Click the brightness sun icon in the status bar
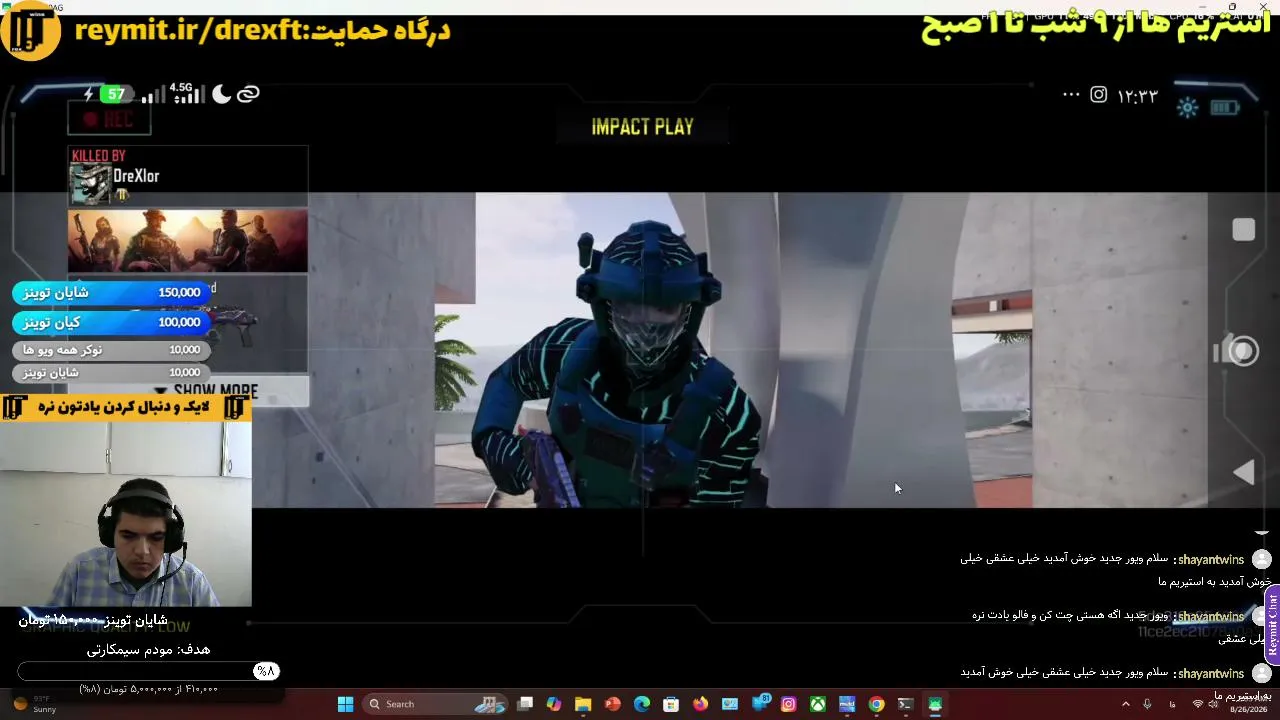This screenshot has height=720, width=1280. point(1188,108)
